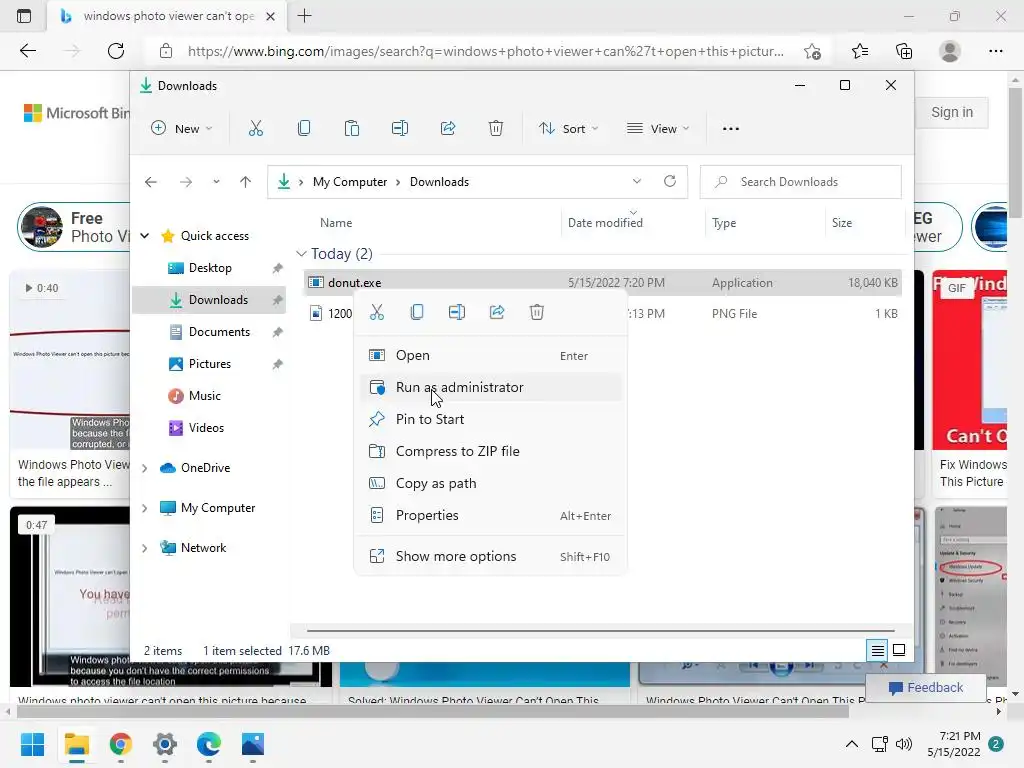Open Edge profile avatar
Viewport: 1024px width, 768px height.
[x=950, y=51]
